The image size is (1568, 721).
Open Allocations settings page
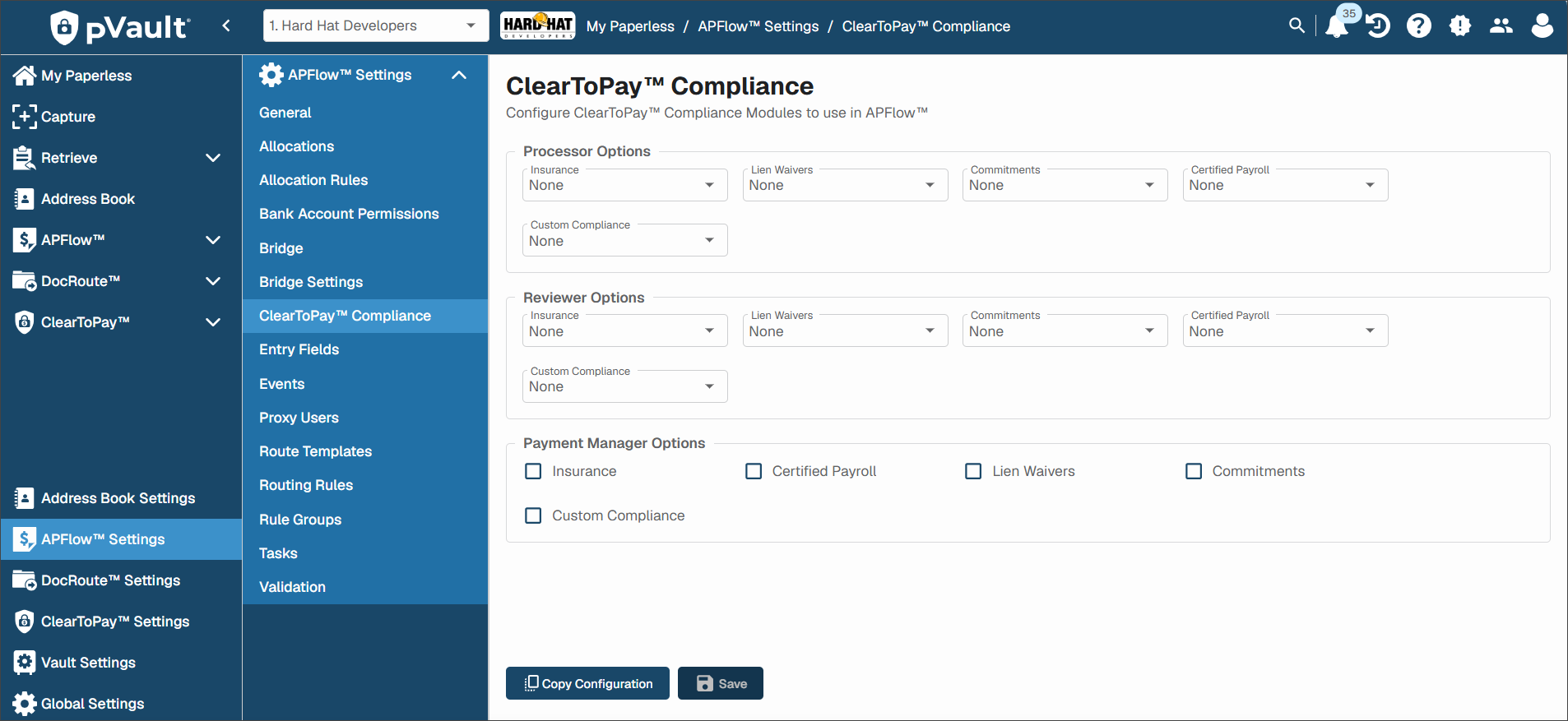click(365, 146)
